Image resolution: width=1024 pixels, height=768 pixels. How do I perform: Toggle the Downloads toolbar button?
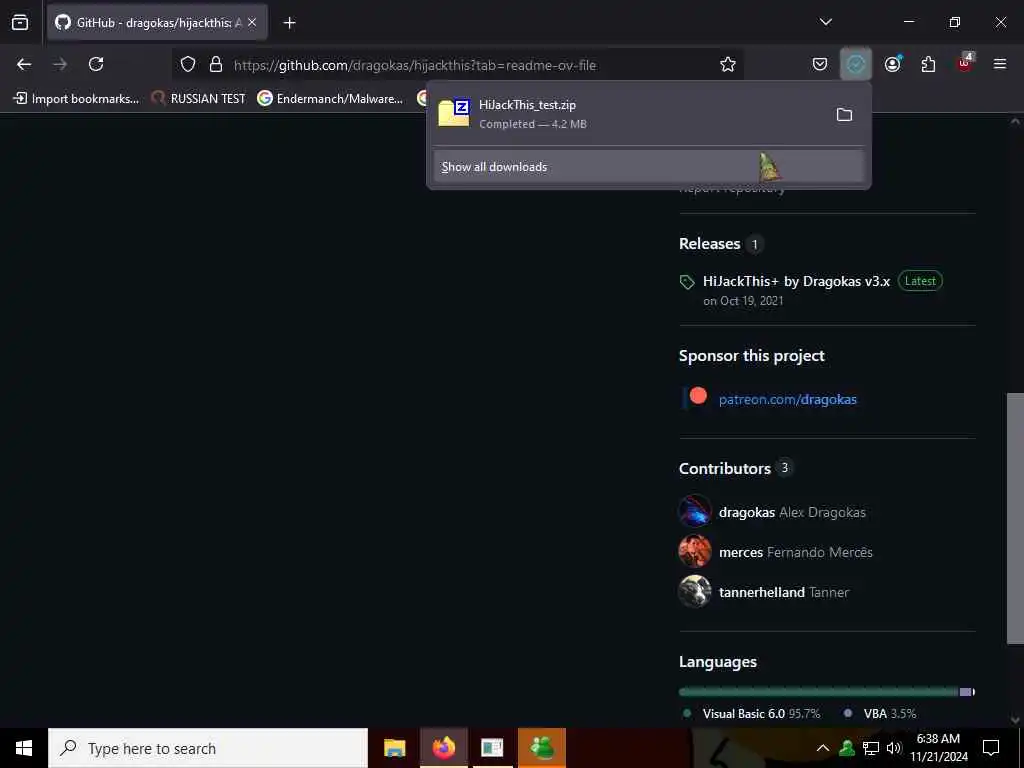[856, 64]
